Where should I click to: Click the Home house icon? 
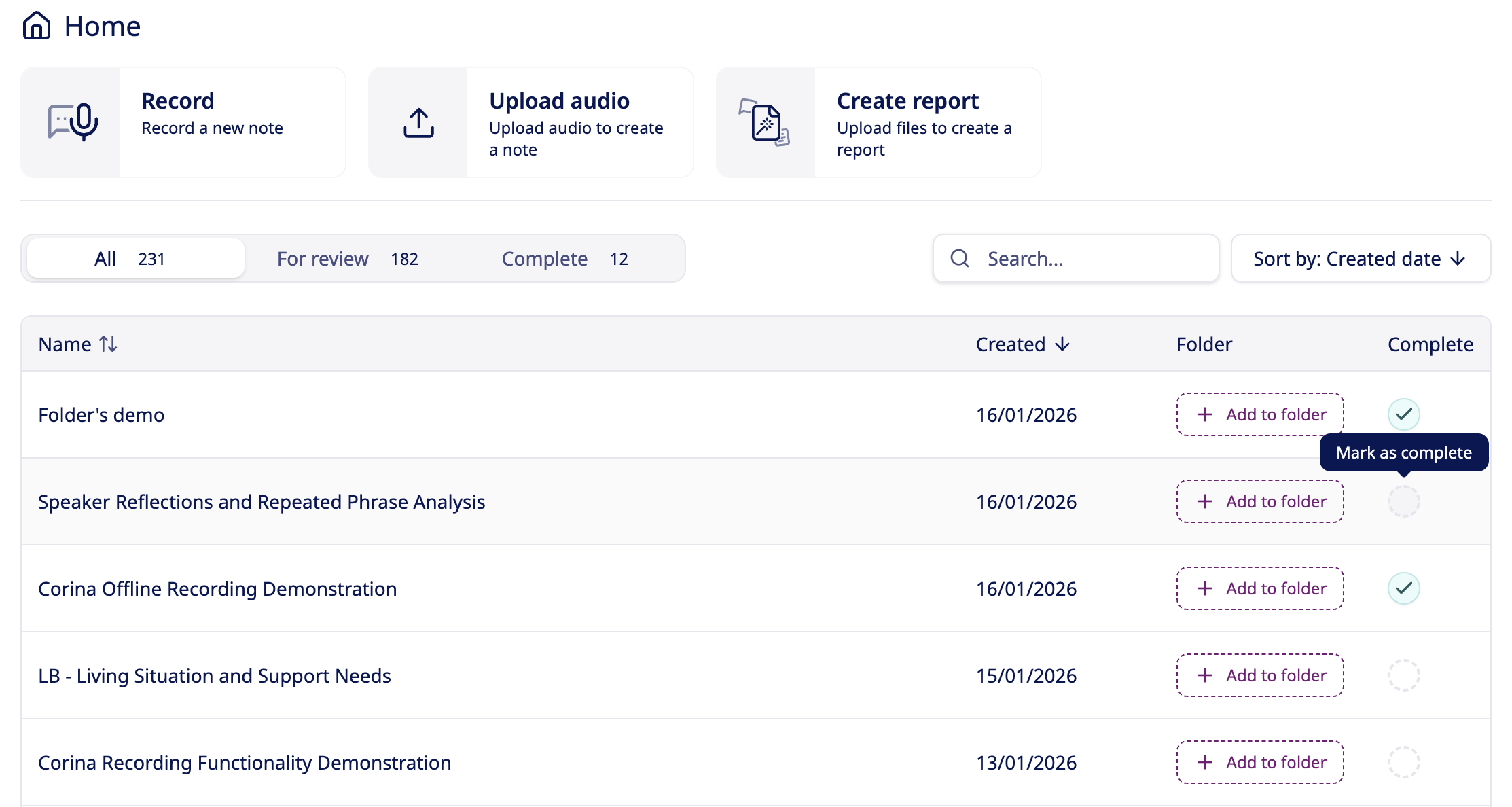[x=37, y=26]
